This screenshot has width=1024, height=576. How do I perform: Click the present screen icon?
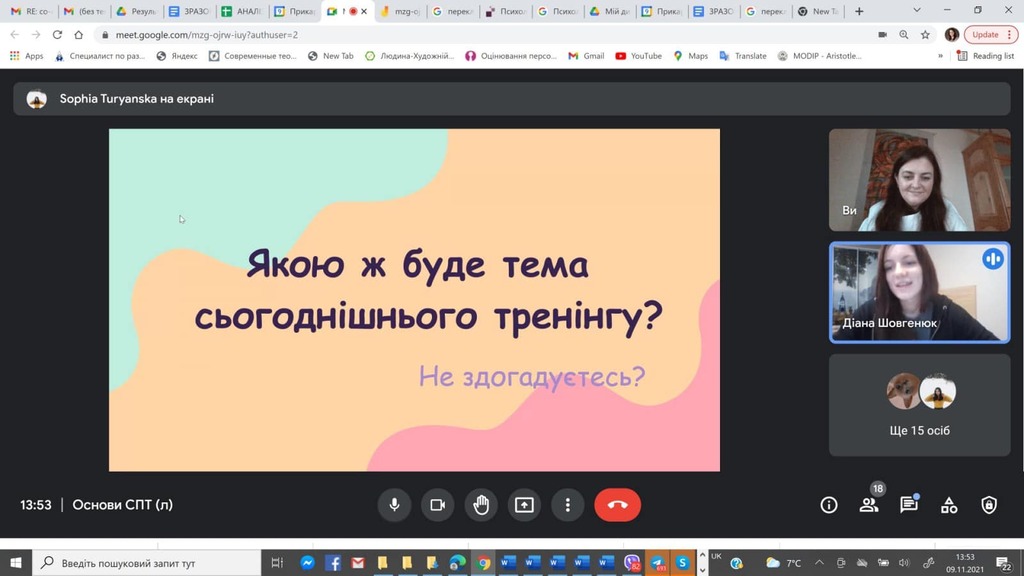[x=524, y=505]
